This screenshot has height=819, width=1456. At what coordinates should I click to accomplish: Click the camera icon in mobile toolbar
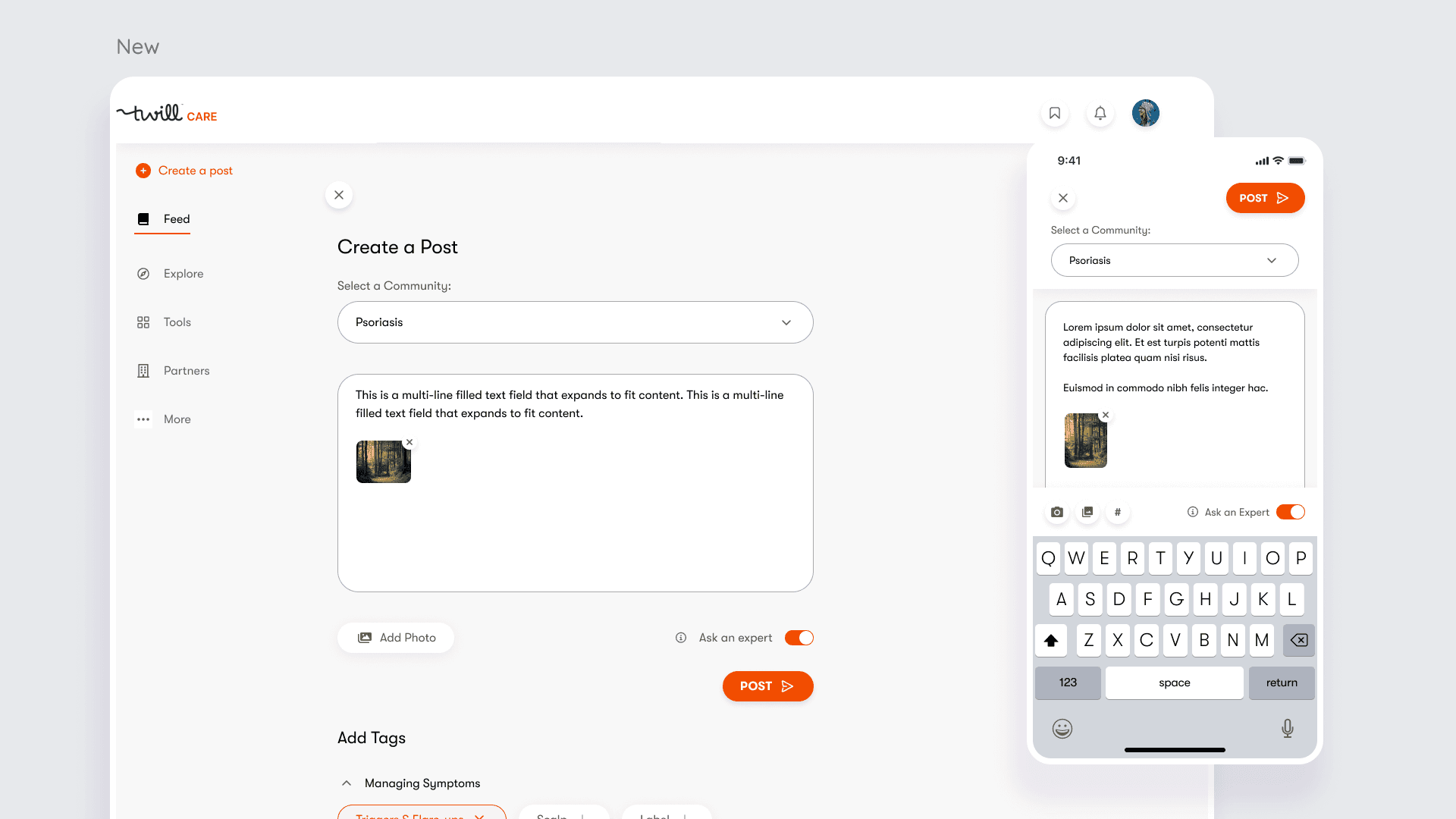click(1057, 512)
